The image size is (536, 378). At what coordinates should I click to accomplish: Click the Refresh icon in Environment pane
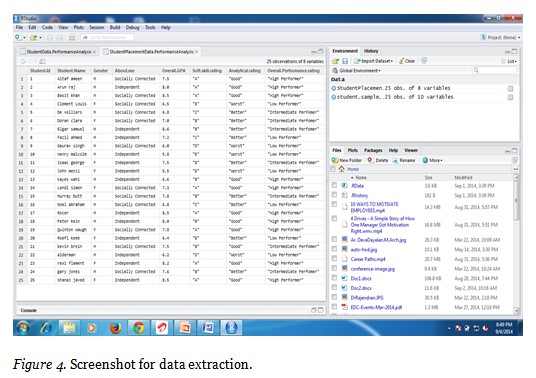tap(424, 61)
